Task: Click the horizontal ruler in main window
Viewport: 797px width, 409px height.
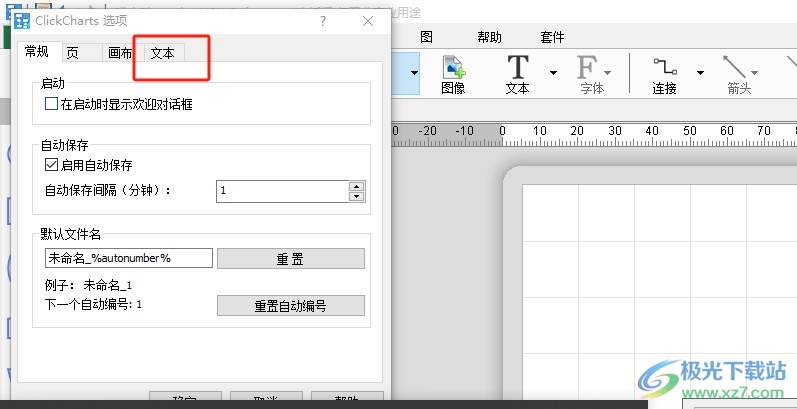Action: tap(594, 135)
